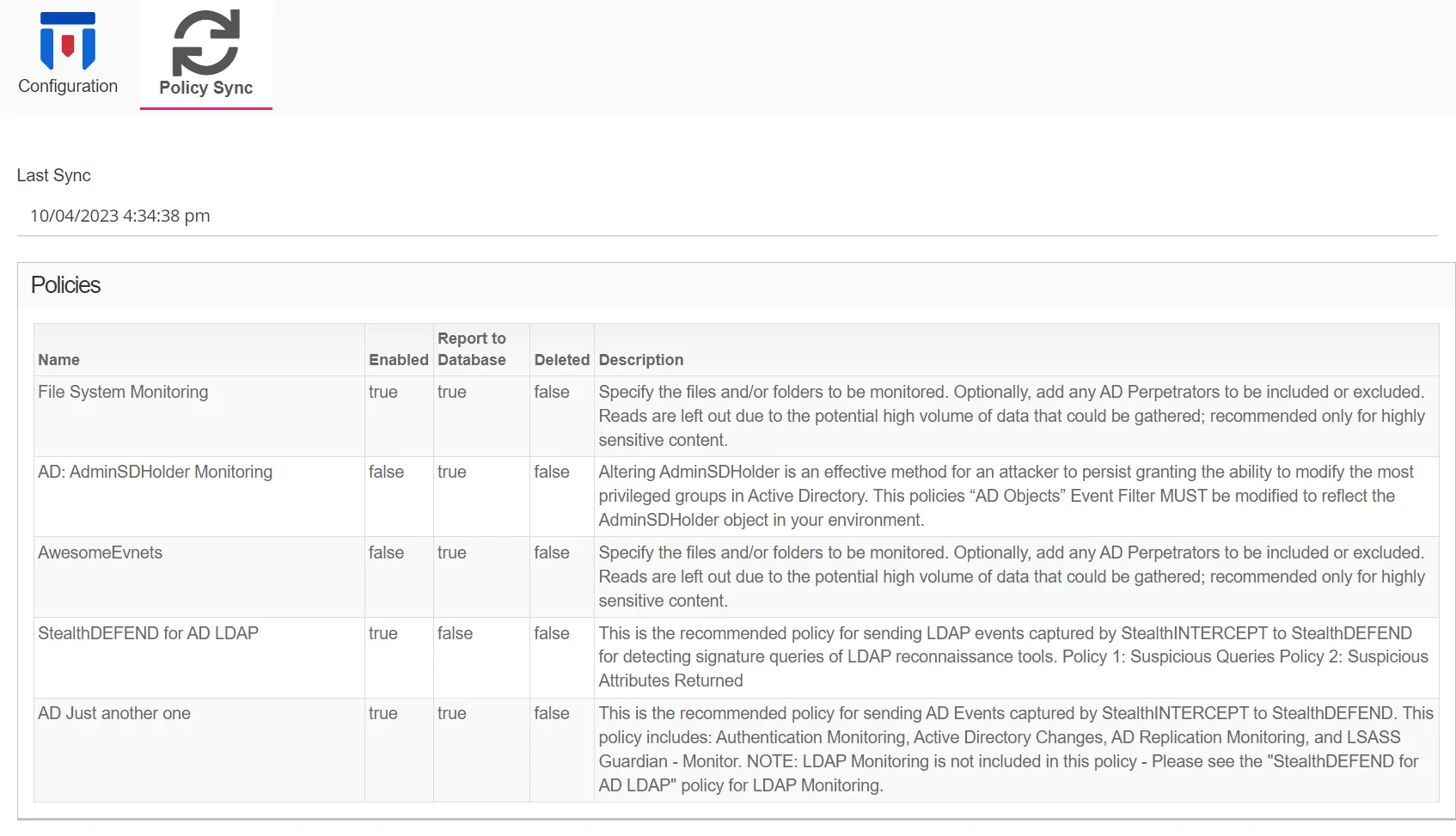
Task: Click Deleted value for AwesomeEvnets
Action: [x=552, y=552]
